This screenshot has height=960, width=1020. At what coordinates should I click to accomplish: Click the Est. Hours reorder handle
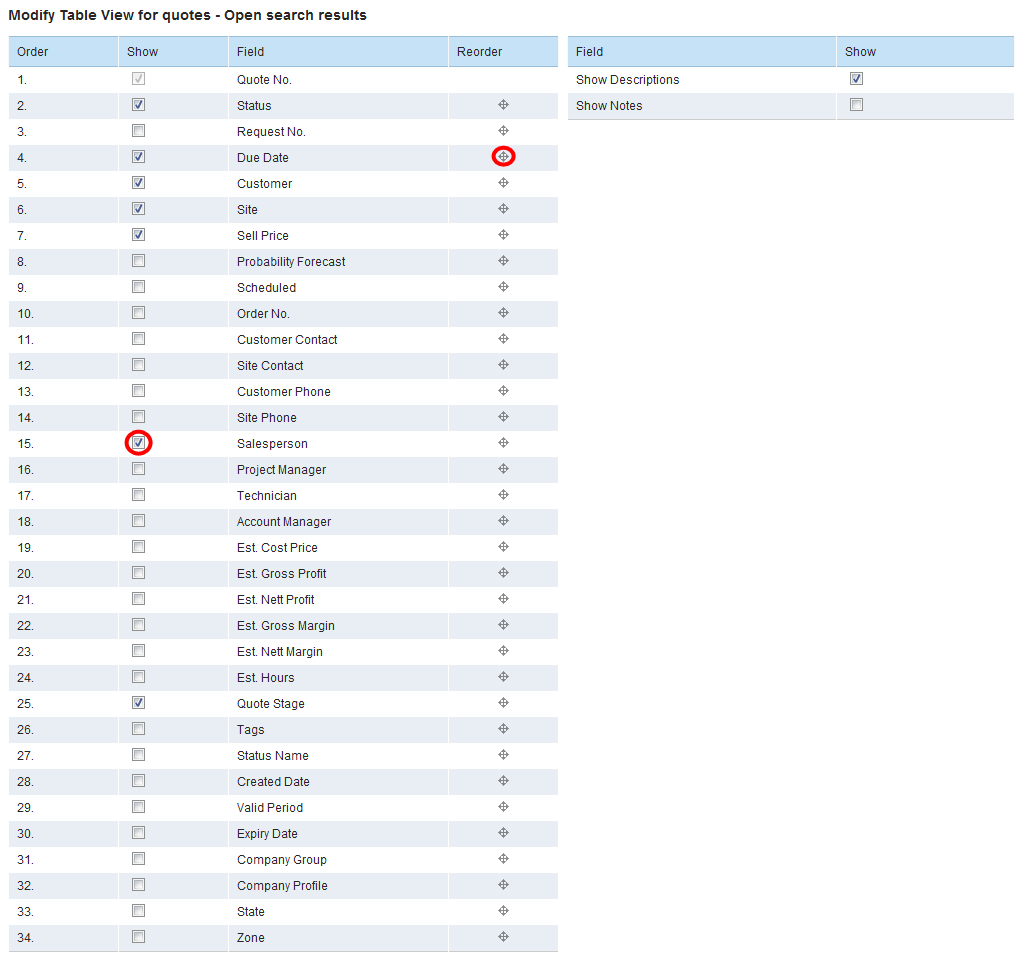[x=503, y=677]
